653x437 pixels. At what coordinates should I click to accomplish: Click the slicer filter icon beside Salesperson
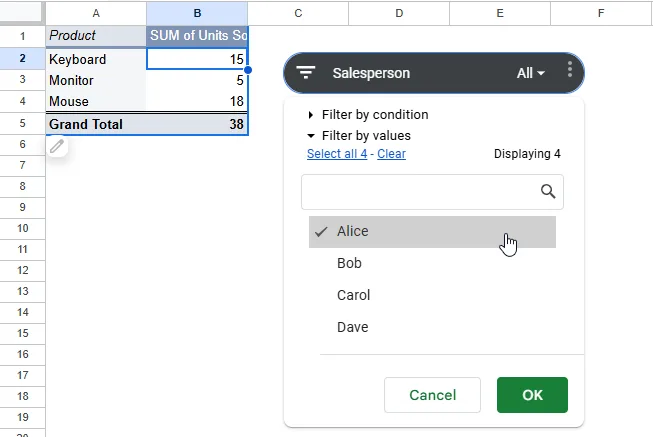(306, 73)
